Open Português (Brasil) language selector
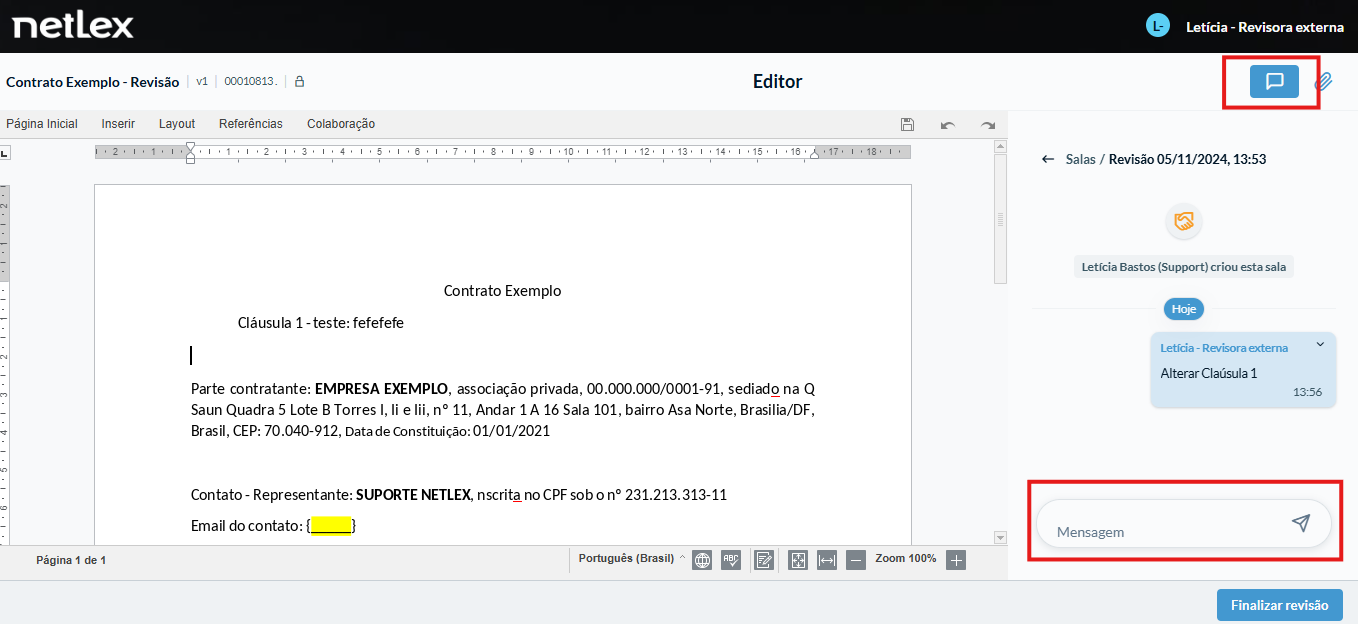The height and width of the screenshot is (624, 1358). tap(632, 558)
